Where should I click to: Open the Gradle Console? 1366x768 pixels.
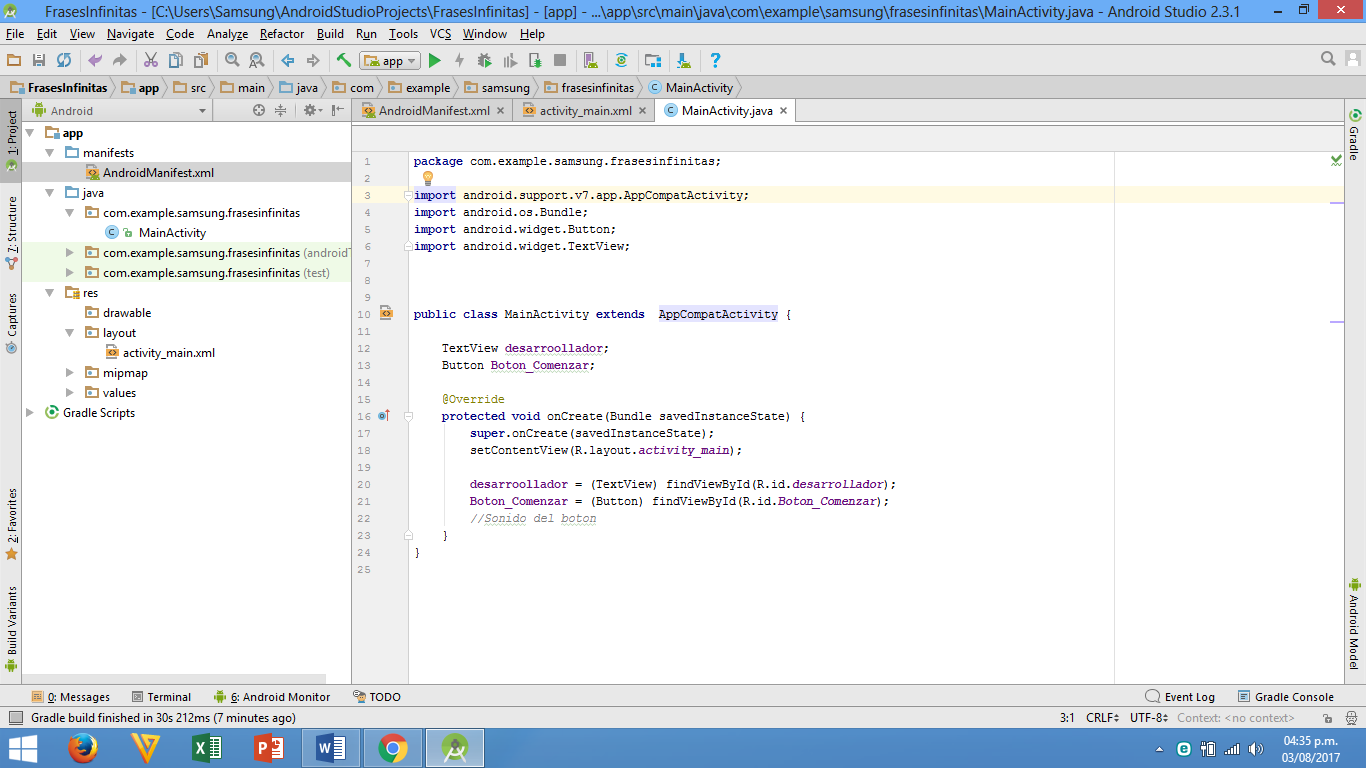(1286, 697)
